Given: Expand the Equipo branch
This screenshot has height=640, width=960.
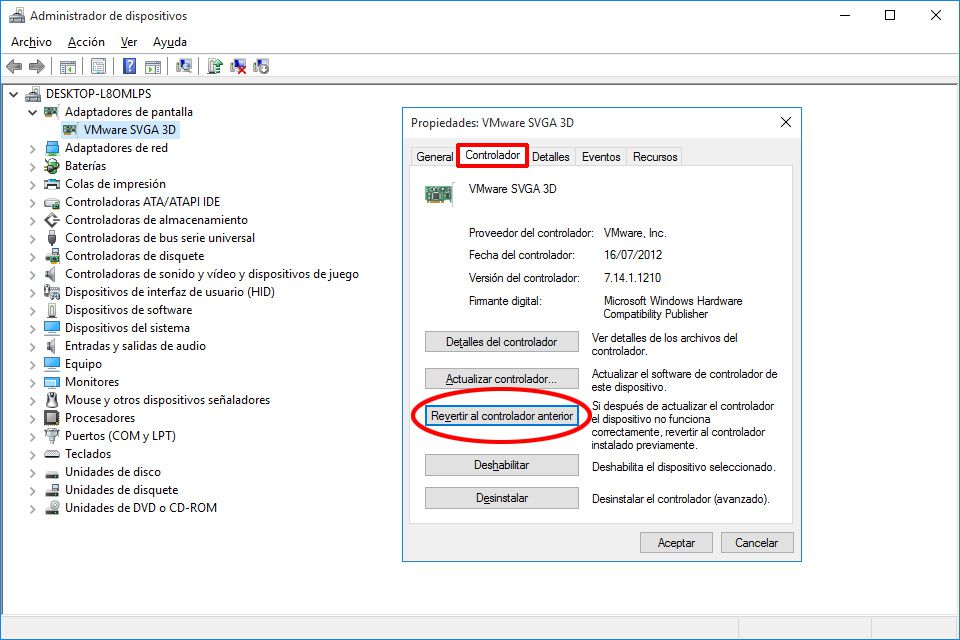Looking at the screenshot, I should point(32,364).
